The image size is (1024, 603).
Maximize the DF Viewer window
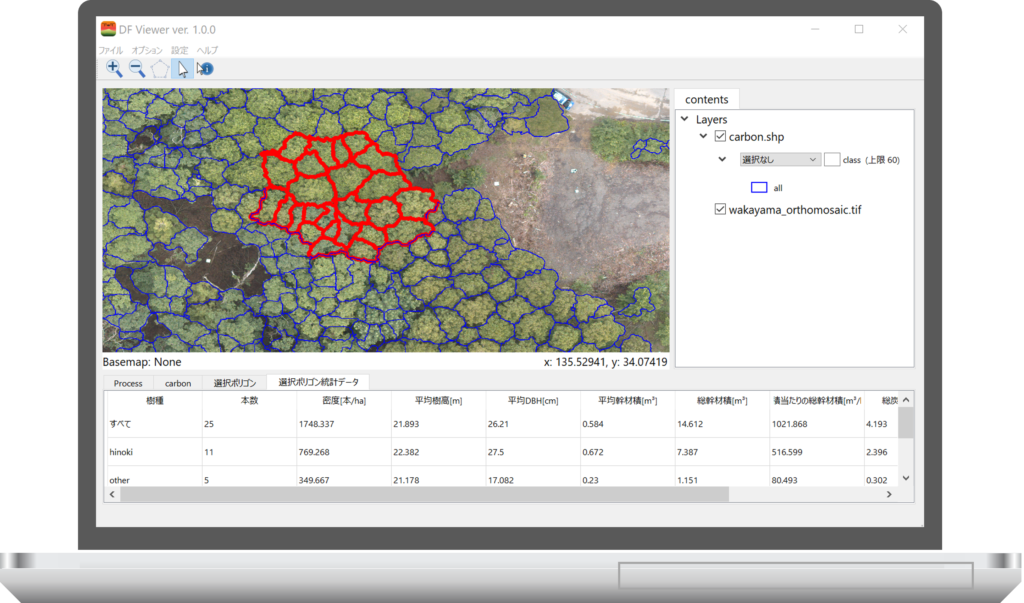pos(859,29)
